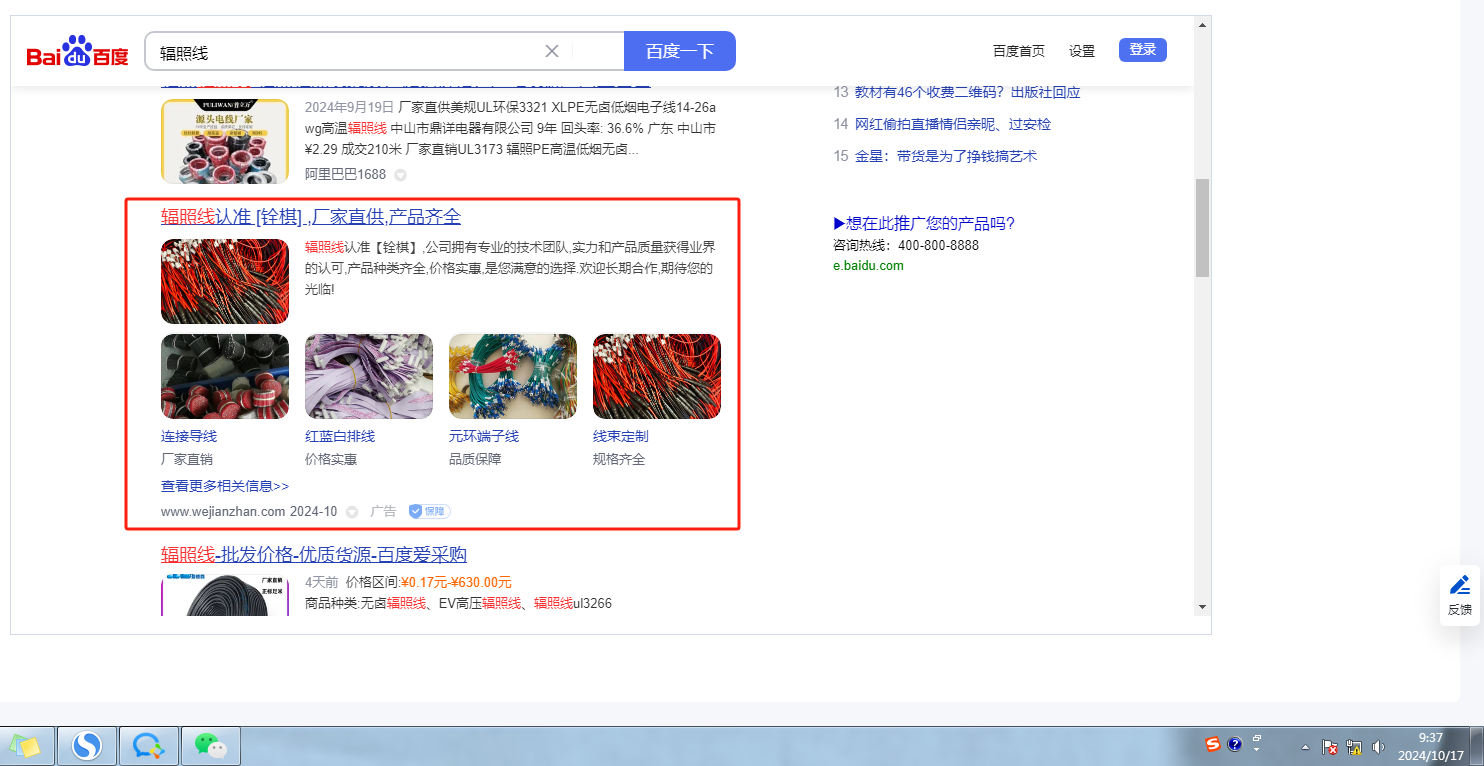This screenshot has height=766, width=1484.
Task: Open the 辐照线-批发价格-优质货源-百度爱采购 result
Action: point(314,555)
